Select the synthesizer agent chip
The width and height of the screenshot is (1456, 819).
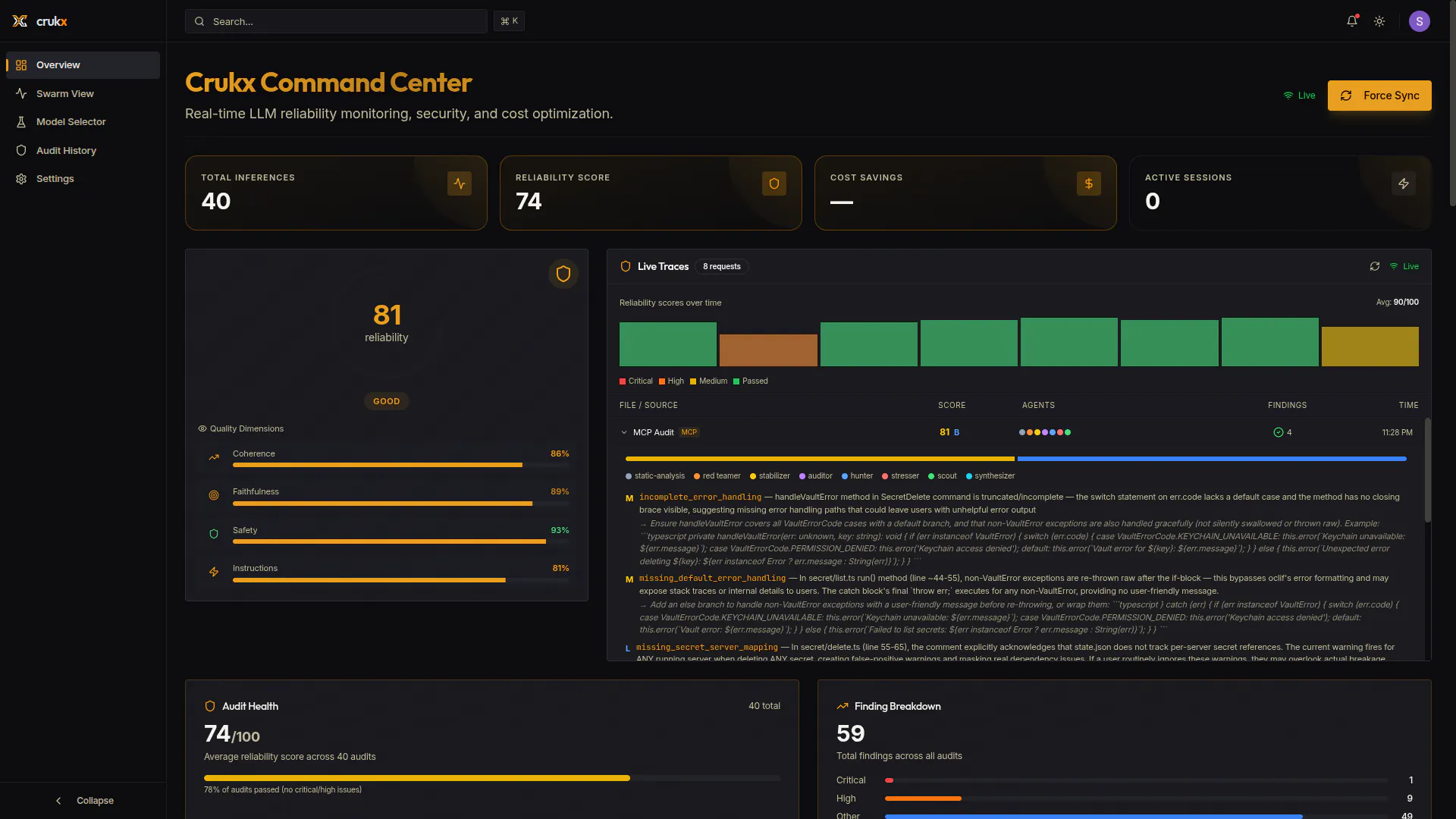[990, 476]
